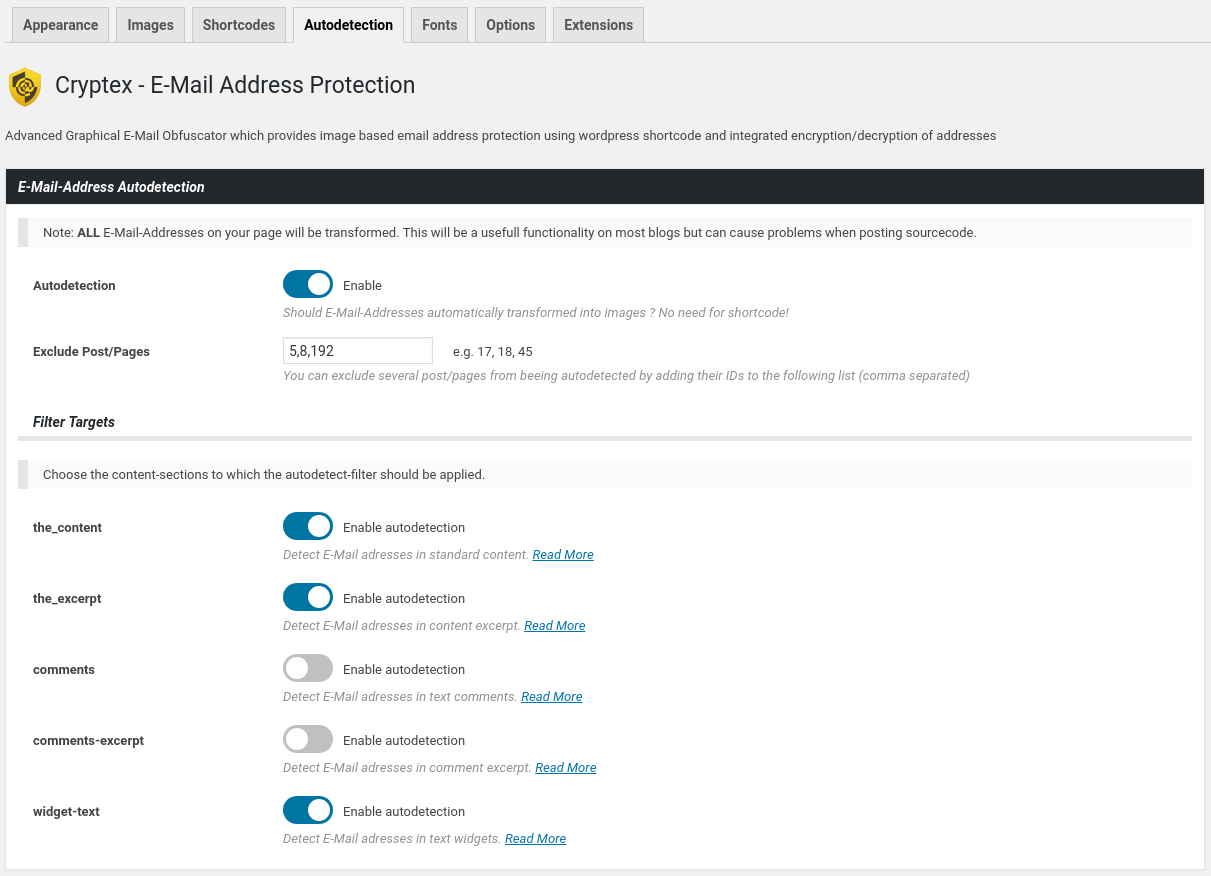1211x876 pixels.
Task: Disable autodetection for the_content
Action: [308, 526]
